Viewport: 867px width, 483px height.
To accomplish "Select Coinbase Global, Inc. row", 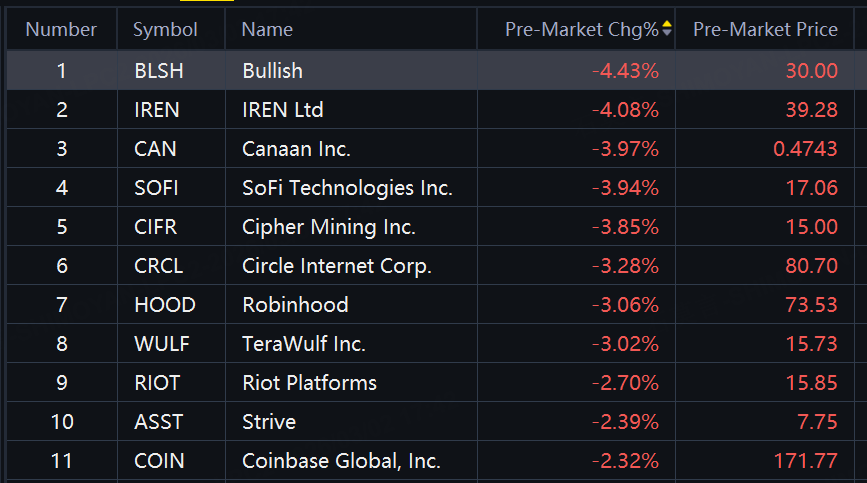I will pyautogui.click(x=341, y=461).
